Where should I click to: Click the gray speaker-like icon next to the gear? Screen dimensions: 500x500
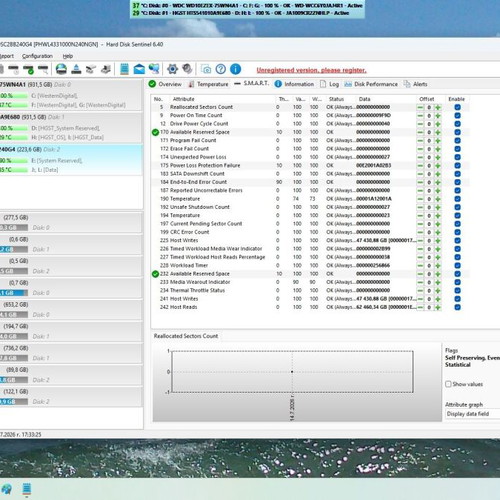click(187, 69)
